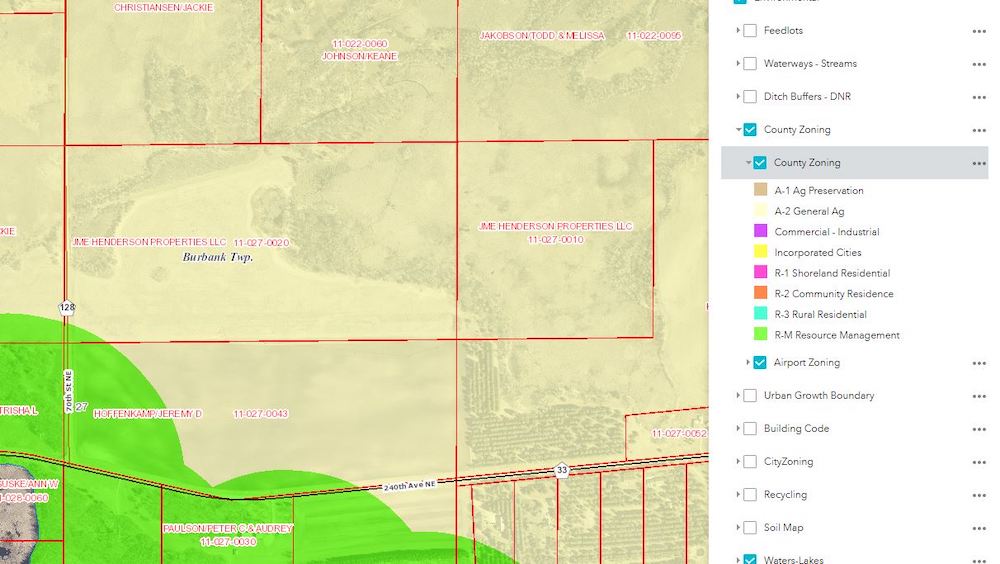Expand the Waterways - Streams layer
Viewport: 1000px width, 564px height.
pyautogui.click(x=738, y=64)
